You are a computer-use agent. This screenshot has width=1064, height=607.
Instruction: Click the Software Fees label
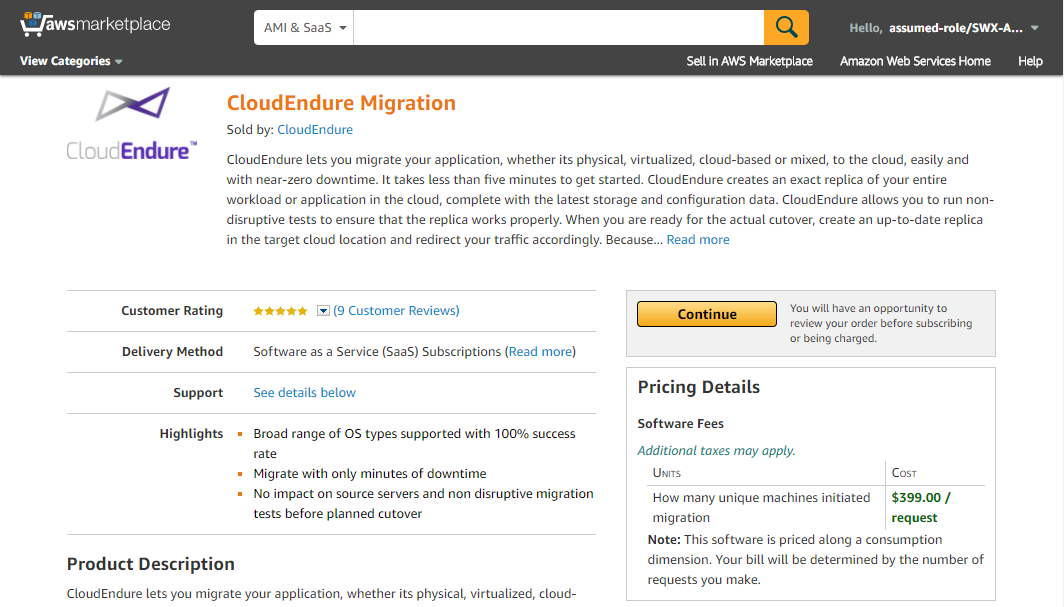pos(680,423)
